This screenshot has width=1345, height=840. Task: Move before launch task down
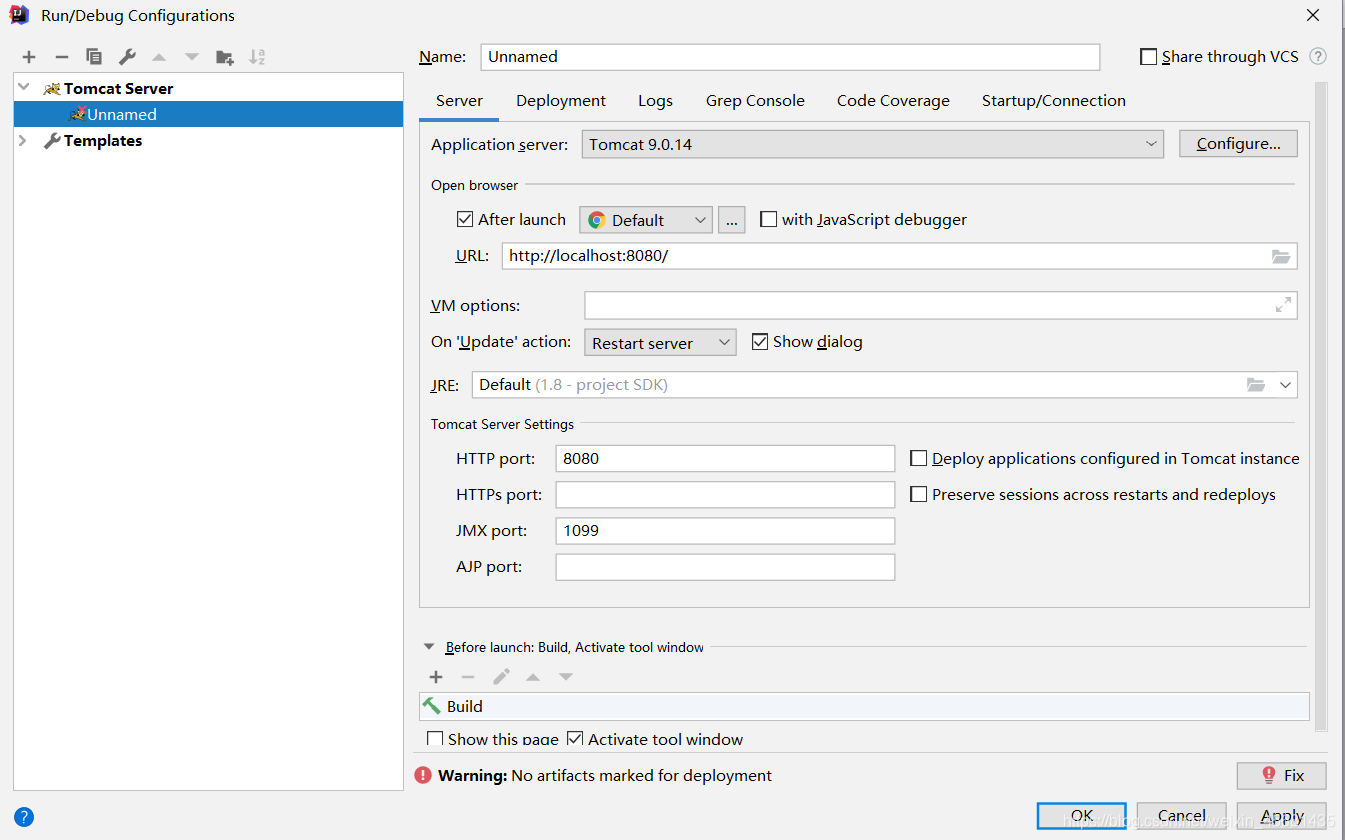[566, 677]
